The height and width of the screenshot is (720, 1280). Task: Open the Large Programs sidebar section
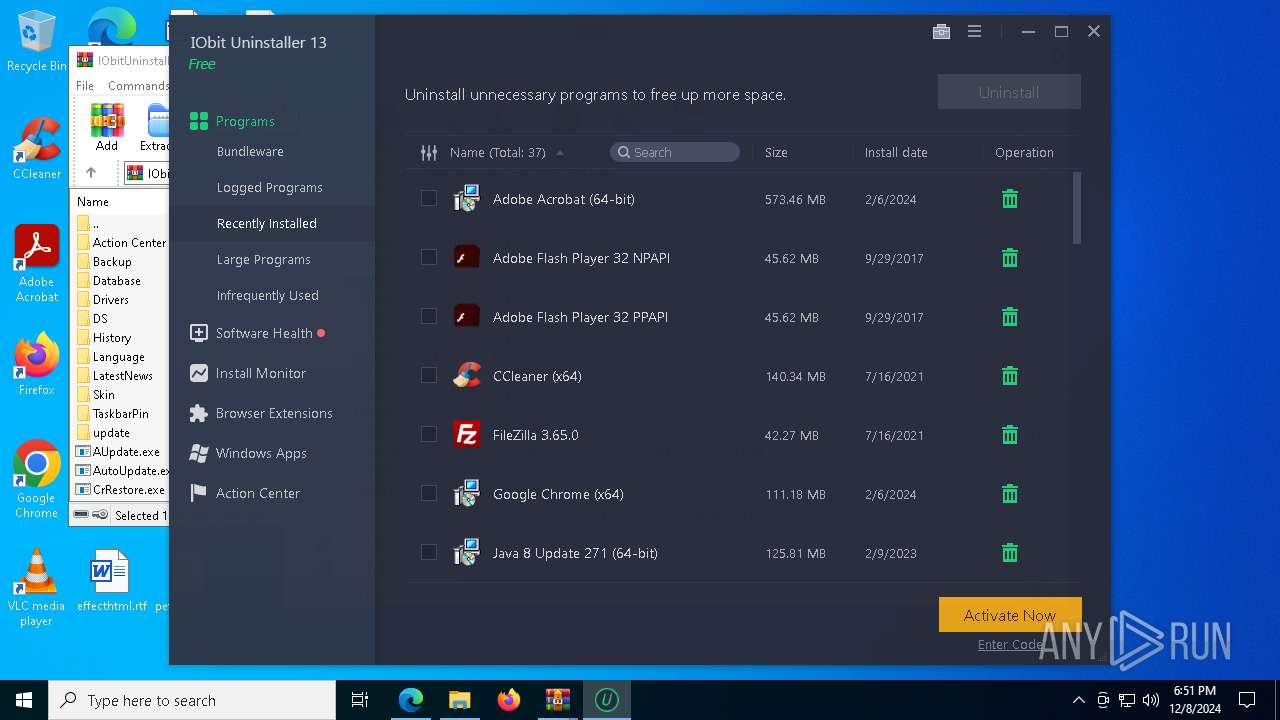[x=264, y=260]
